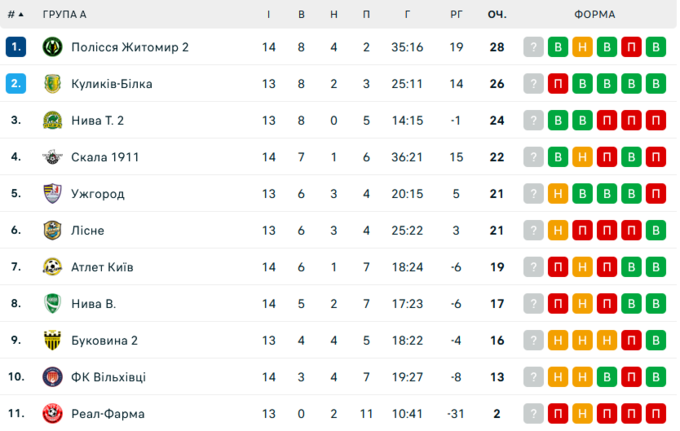Click the blue rank 1 position badge

(x=16, y=47)
